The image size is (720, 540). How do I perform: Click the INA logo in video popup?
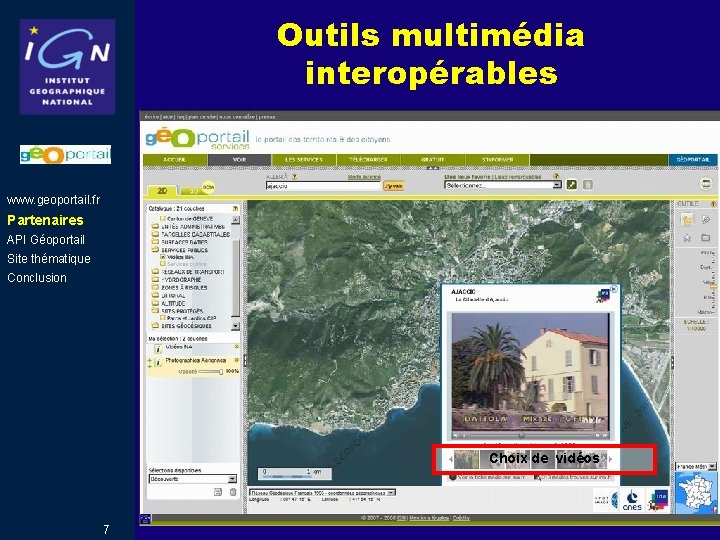click(603, 296)
